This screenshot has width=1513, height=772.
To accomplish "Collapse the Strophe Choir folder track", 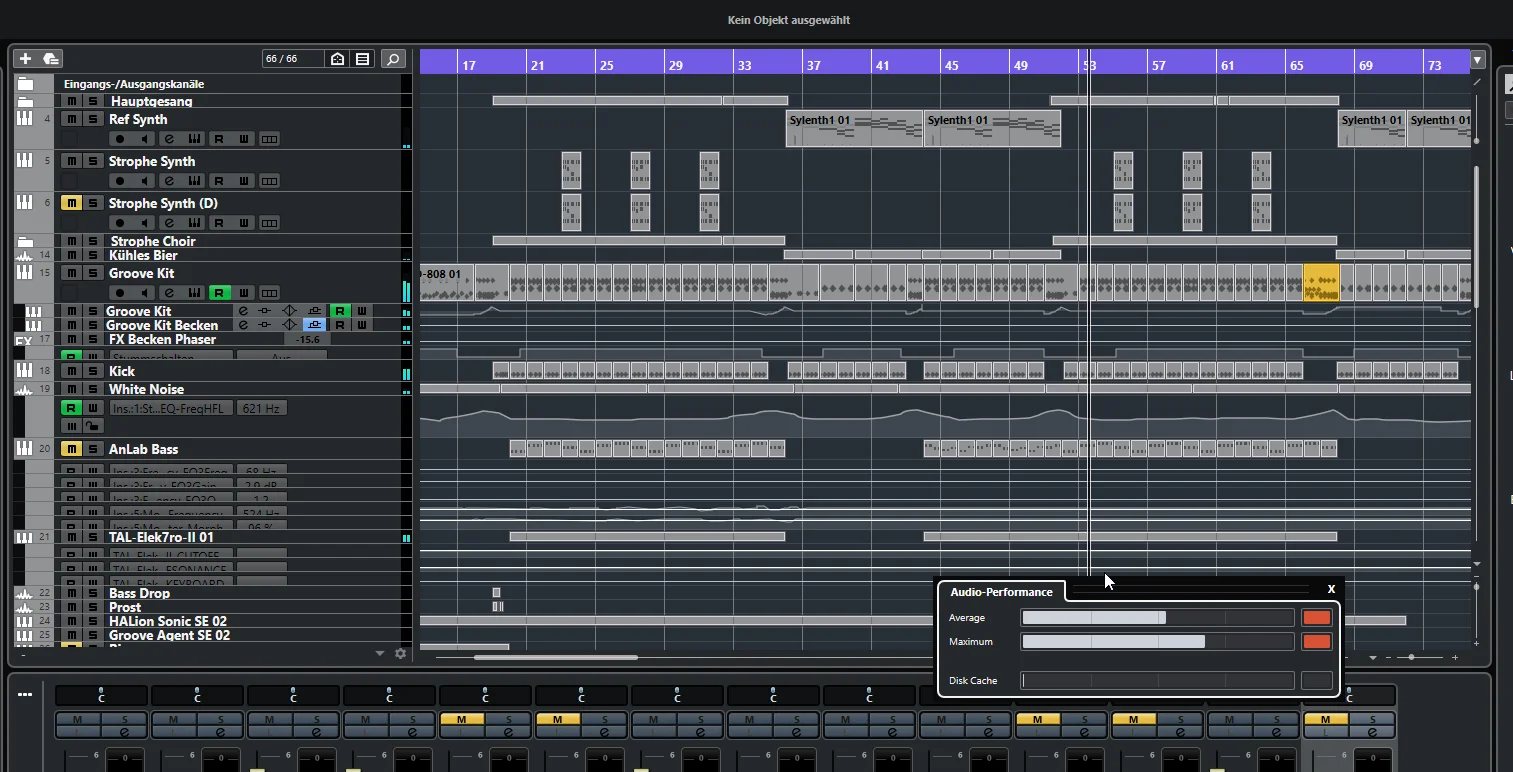I will 25,241.
